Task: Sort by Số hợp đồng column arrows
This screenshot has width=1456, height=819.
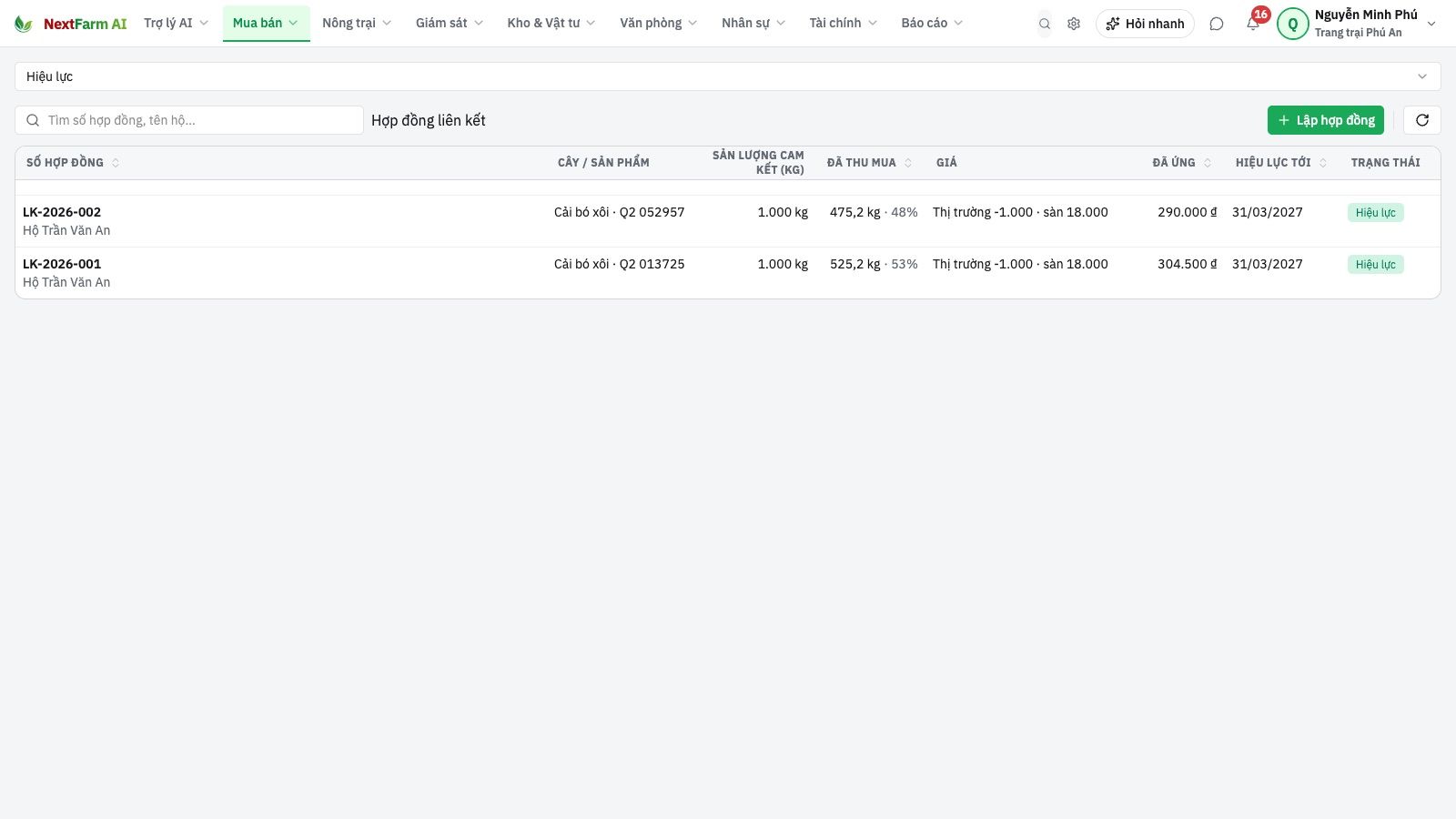Action: point(116,163)
